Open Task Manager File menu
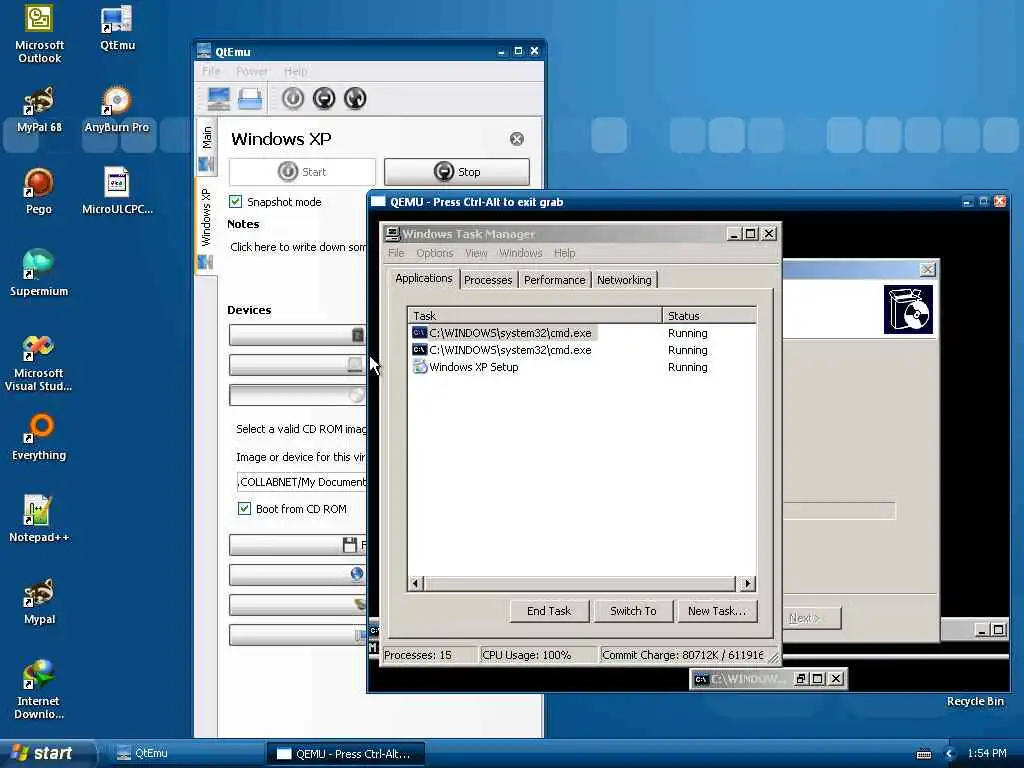Image resolution: width=1024 pixels, height=768 pixels. point(396,253)
